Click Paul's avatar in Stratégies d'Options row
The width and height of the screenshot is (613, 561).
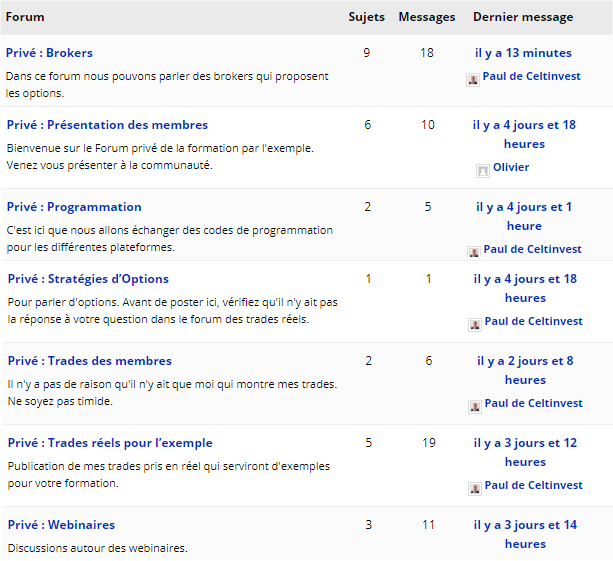click(x=474, y=323)
